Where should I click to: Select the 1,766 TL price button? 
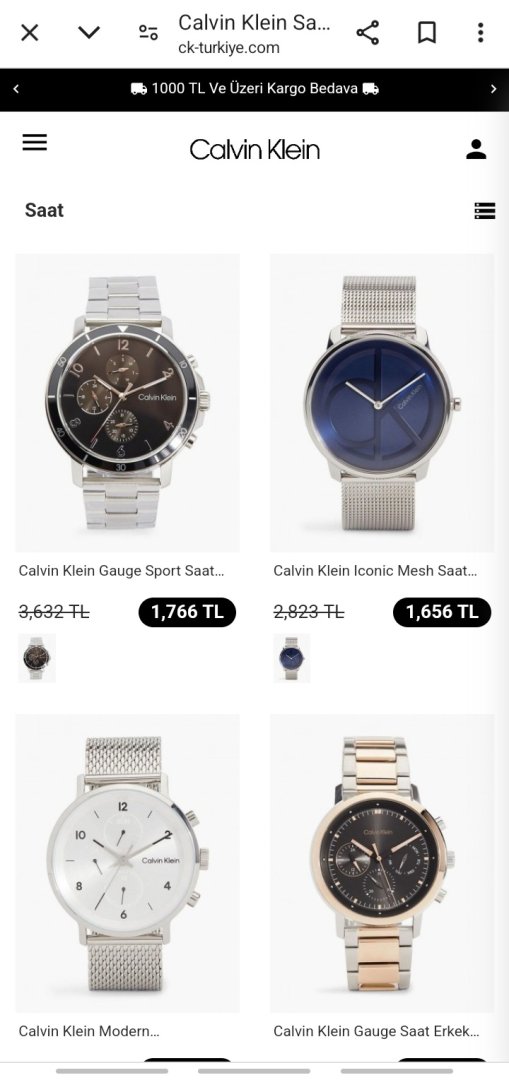(x=187, y=612)
